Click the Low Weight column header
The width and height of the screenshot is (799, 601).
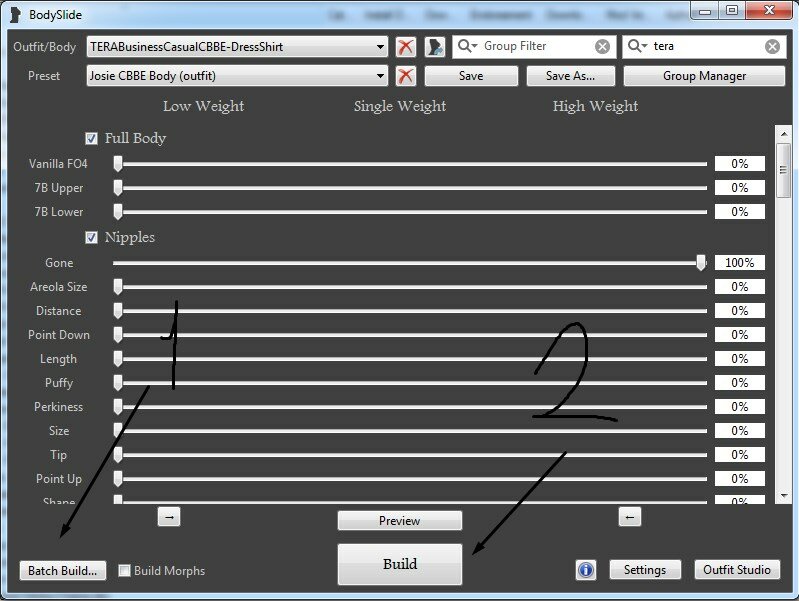tap(203, 106)
